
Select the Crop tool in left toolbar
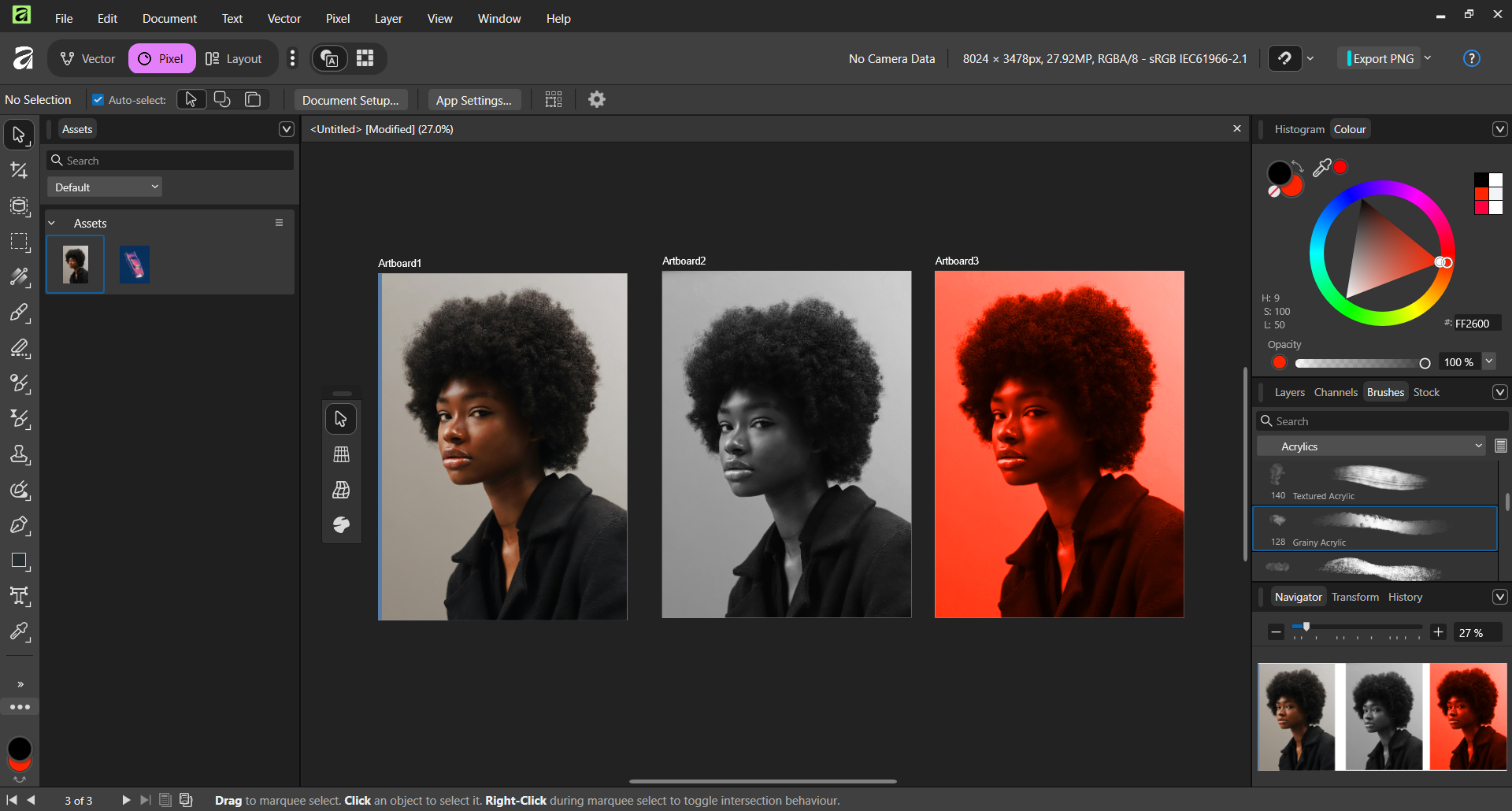19,171
